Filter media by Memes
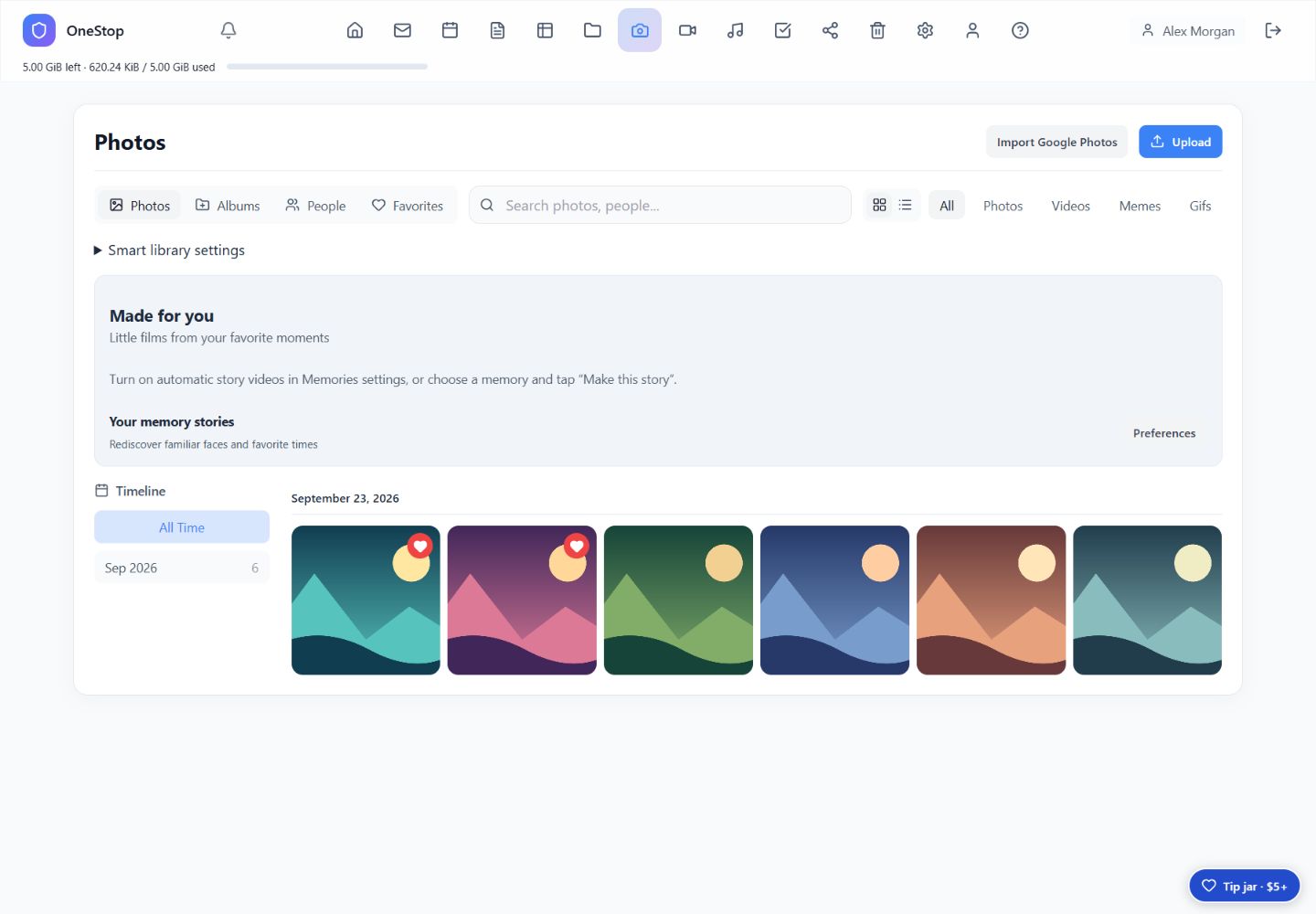The height and width of the screenshot is (914, 1316). click(x=1140, y=206)
